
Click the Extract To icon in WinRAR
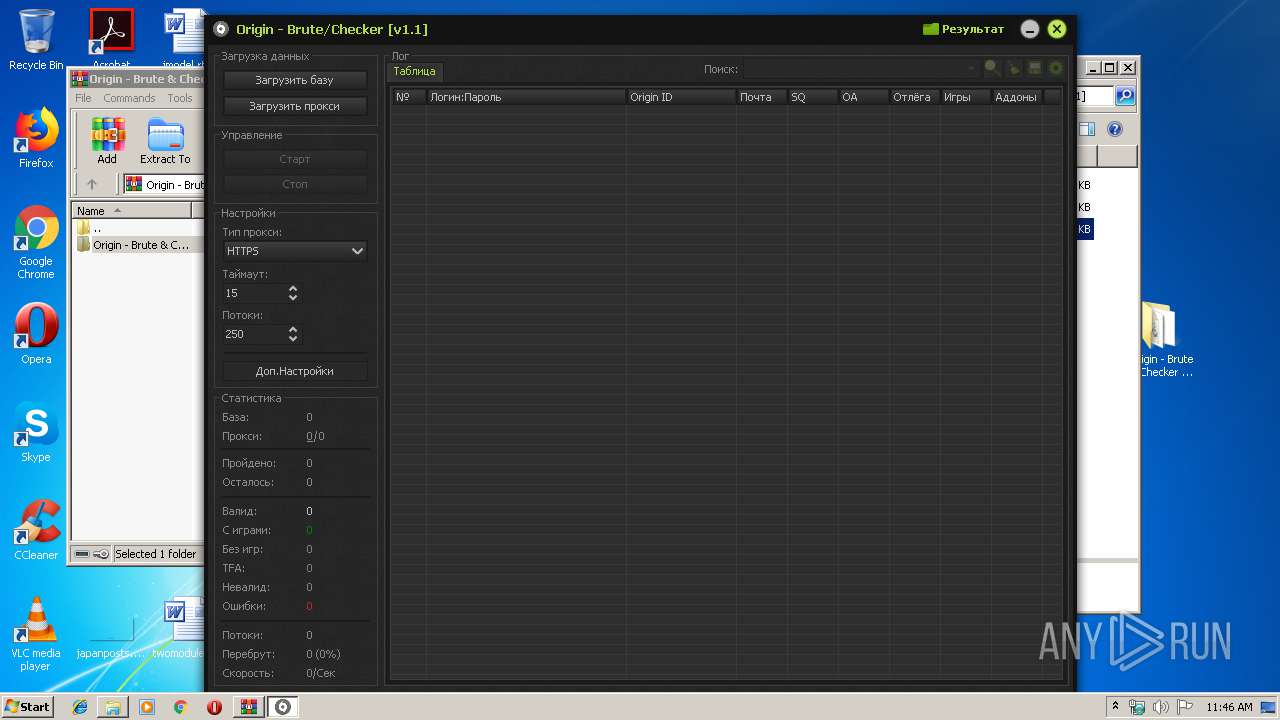pyautogui.click(x=165, y=141)
